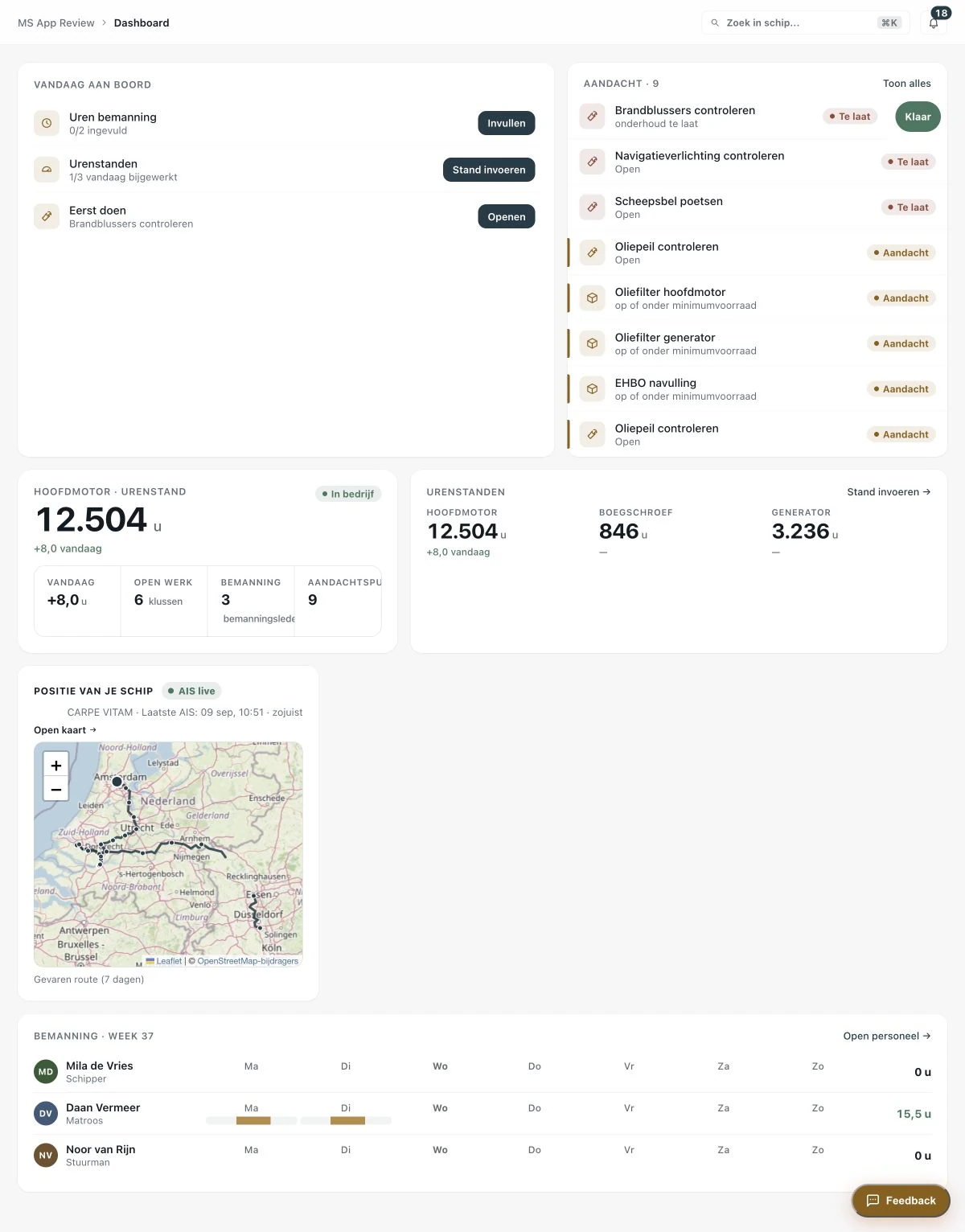Click Daan Vermeer's Monday hours bar
Viewport: 965px width, 1232px height.
pyautogui.click(x=252, y=1120)
